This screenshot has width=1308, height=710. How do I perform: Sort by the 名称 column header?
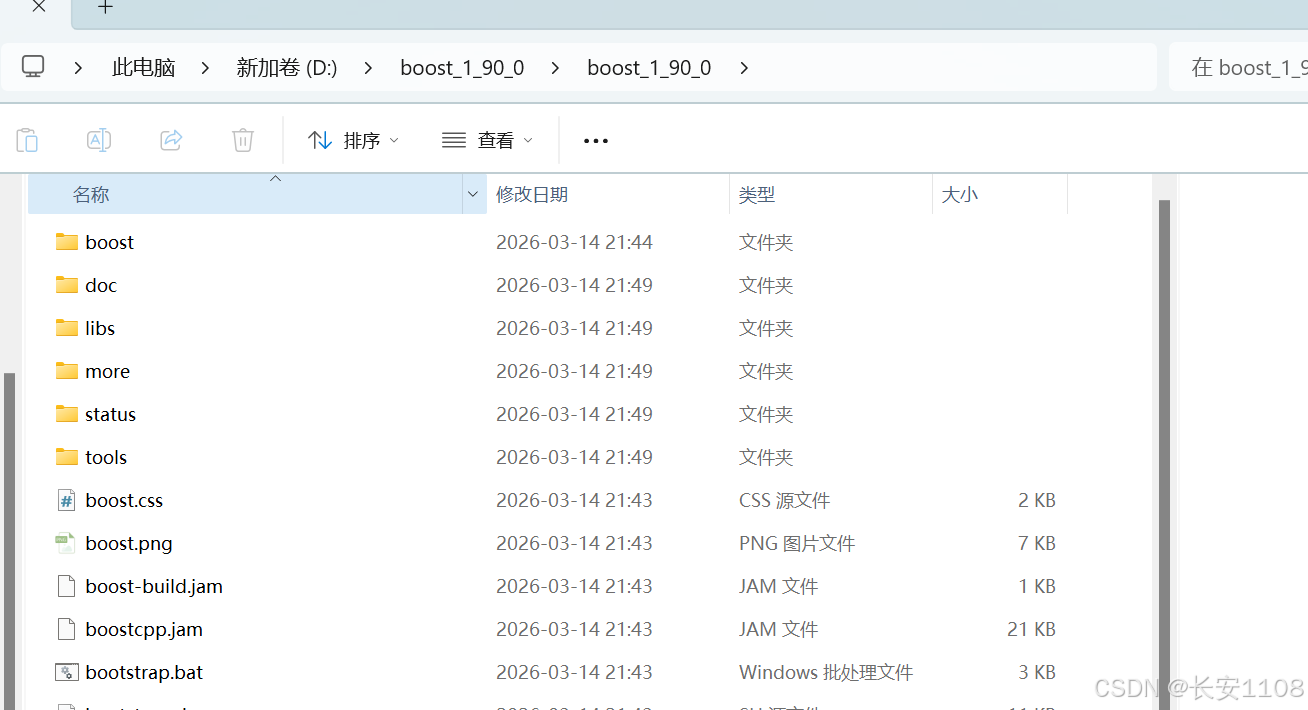[x=245, y=194]
